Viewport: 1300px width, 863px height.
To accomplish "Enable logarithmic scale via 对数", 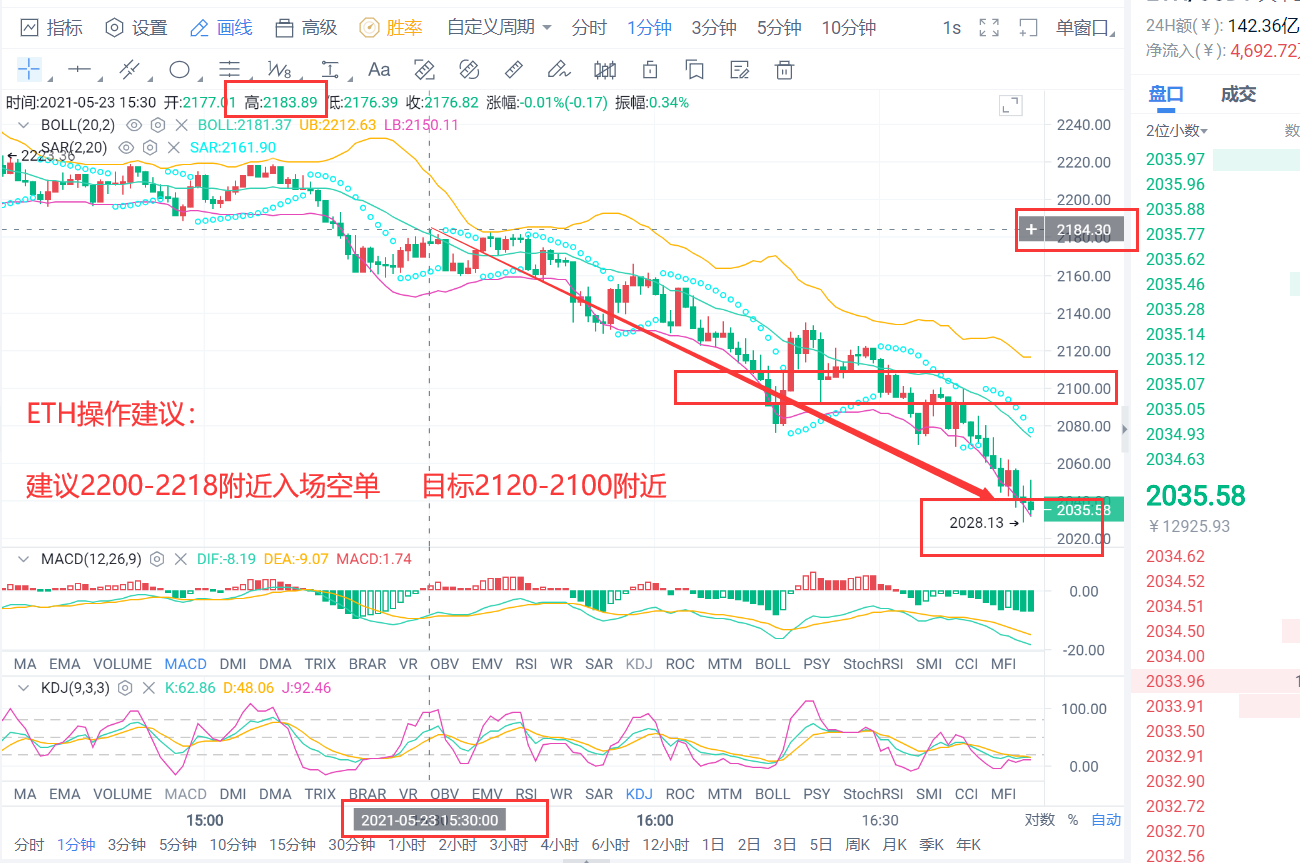I will tap(1039, 819).
